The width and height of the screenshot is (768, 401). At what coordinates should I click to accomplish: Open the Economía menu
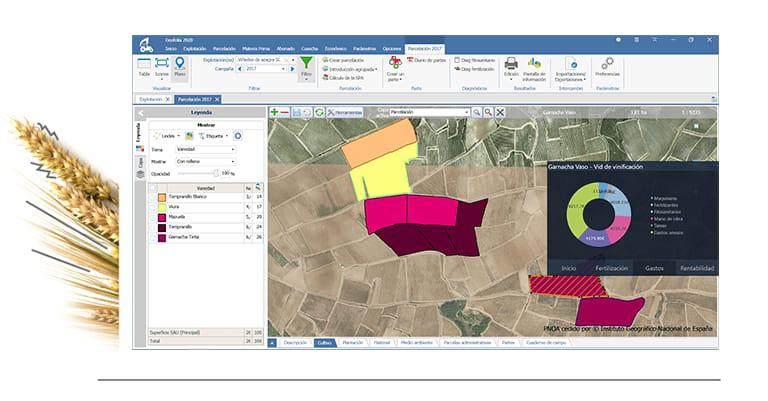[336, 49]
